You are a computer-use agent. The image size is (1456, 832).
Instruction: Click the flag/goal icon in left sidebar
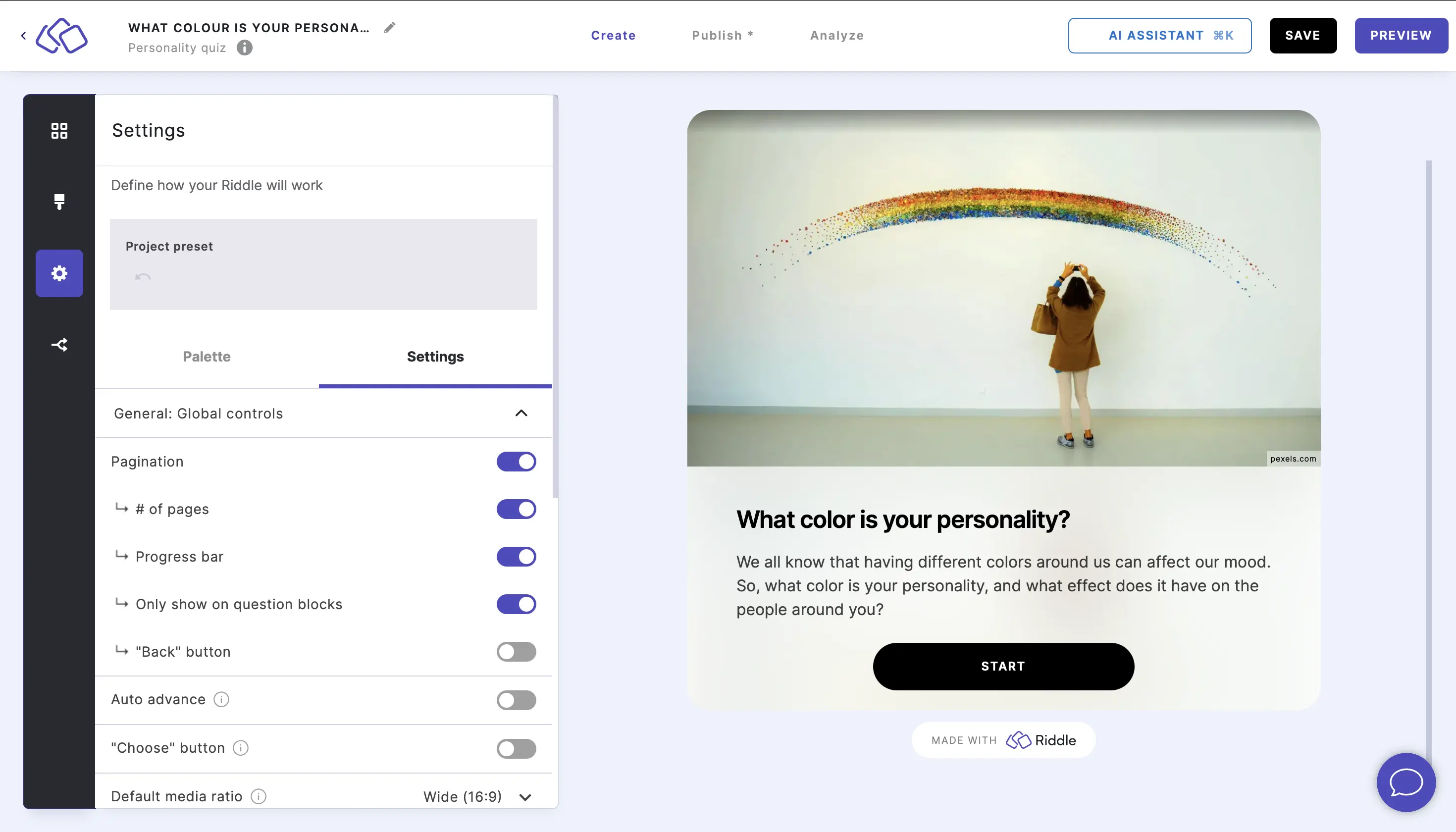59,202
